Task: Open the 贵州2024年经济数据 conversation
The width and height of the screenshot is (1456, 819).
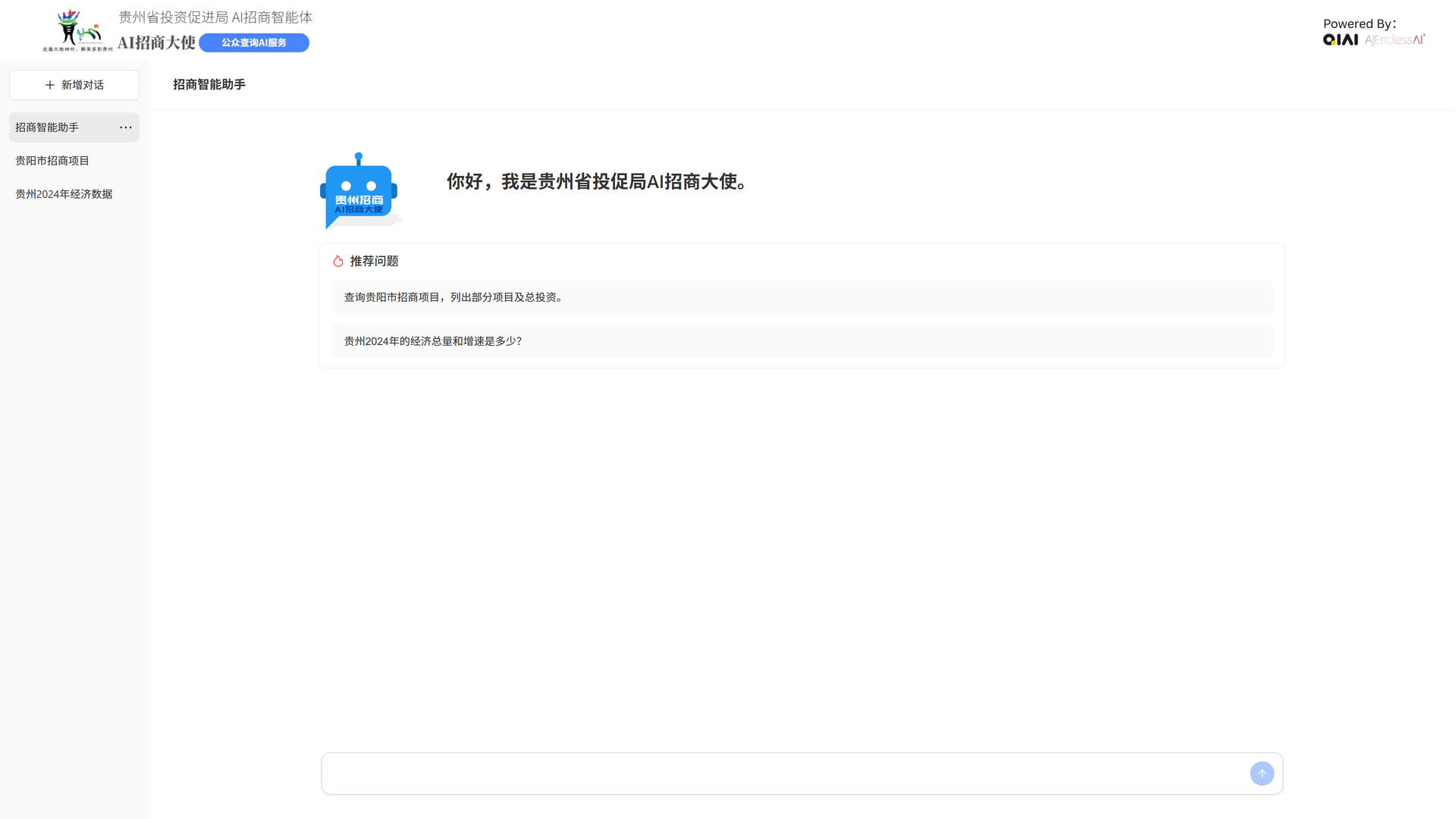Action: [74, 194]
